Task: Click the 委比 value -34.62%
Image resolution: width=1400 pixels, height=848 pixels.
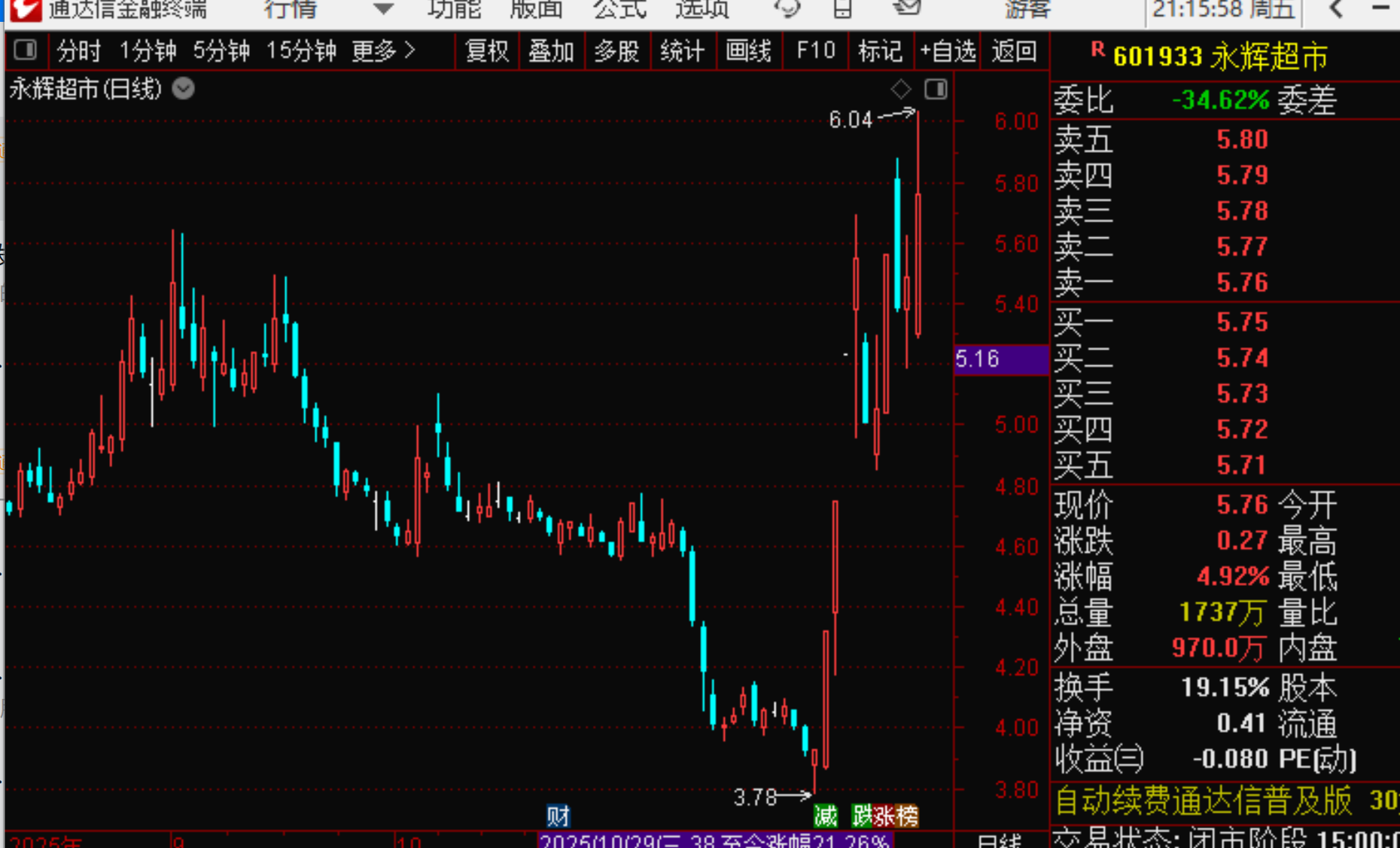Action: pos(1221,99)
